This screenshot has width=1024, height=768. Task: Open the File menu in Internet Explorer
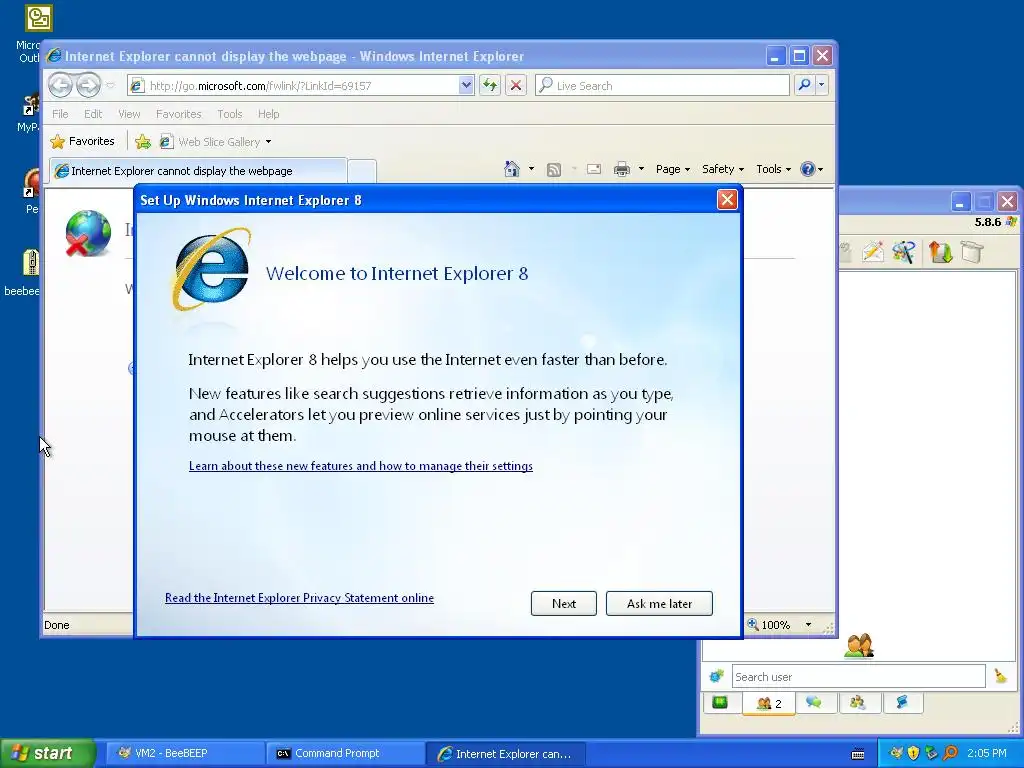[60, 114]
